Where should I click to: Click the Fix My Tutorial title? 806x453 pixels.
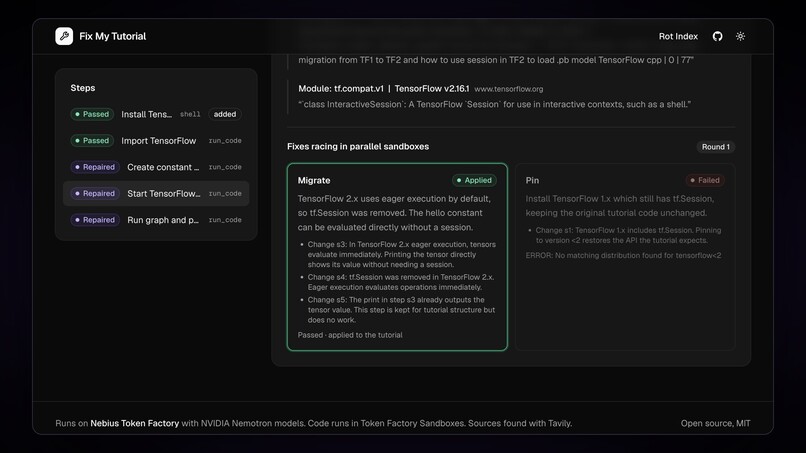(113, 37)
